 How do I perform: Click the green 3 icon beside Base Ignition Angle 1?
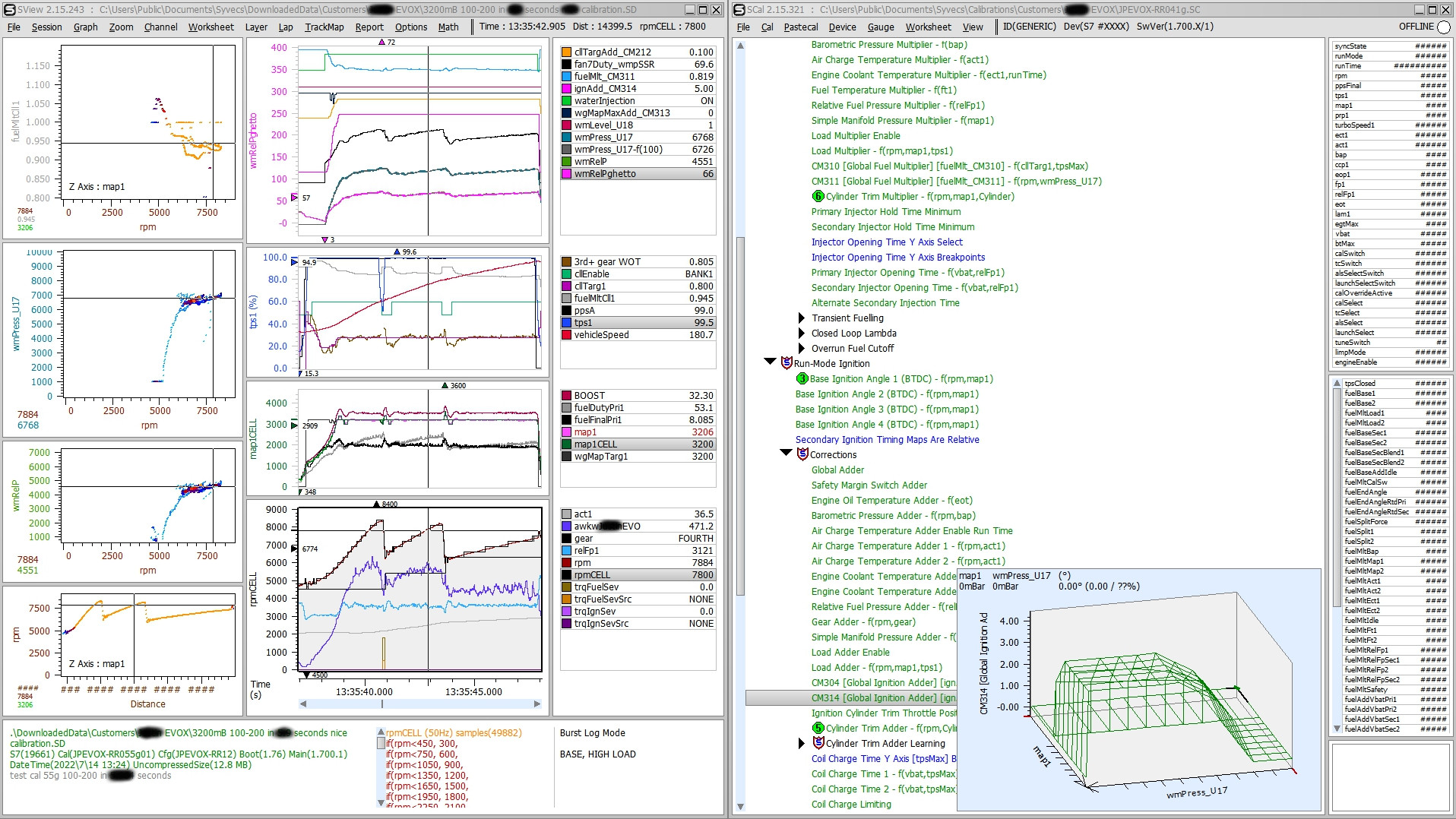click(x=802, y=378)
